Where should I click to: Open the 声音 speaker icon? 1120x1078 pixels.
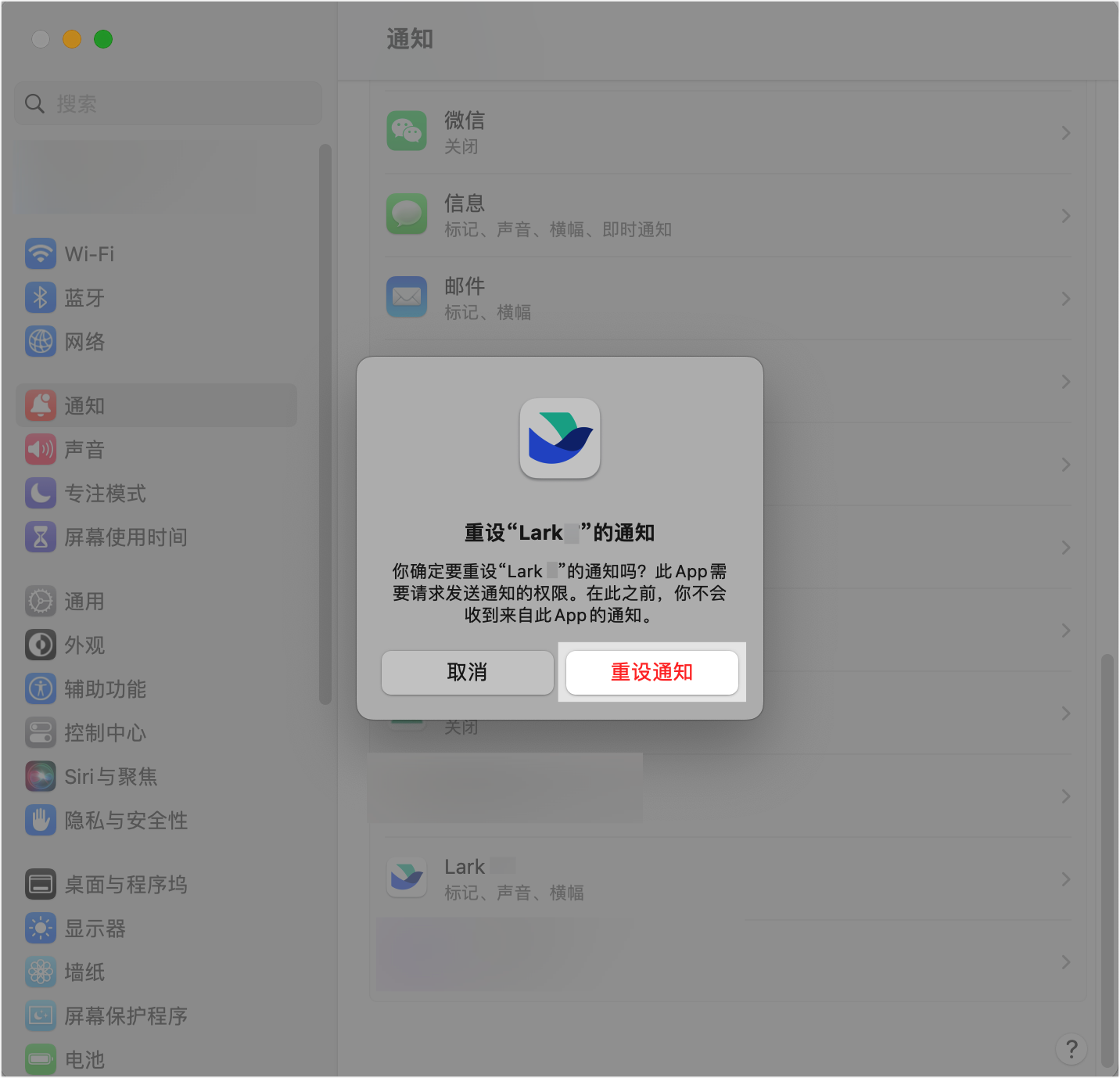[41, 449]
